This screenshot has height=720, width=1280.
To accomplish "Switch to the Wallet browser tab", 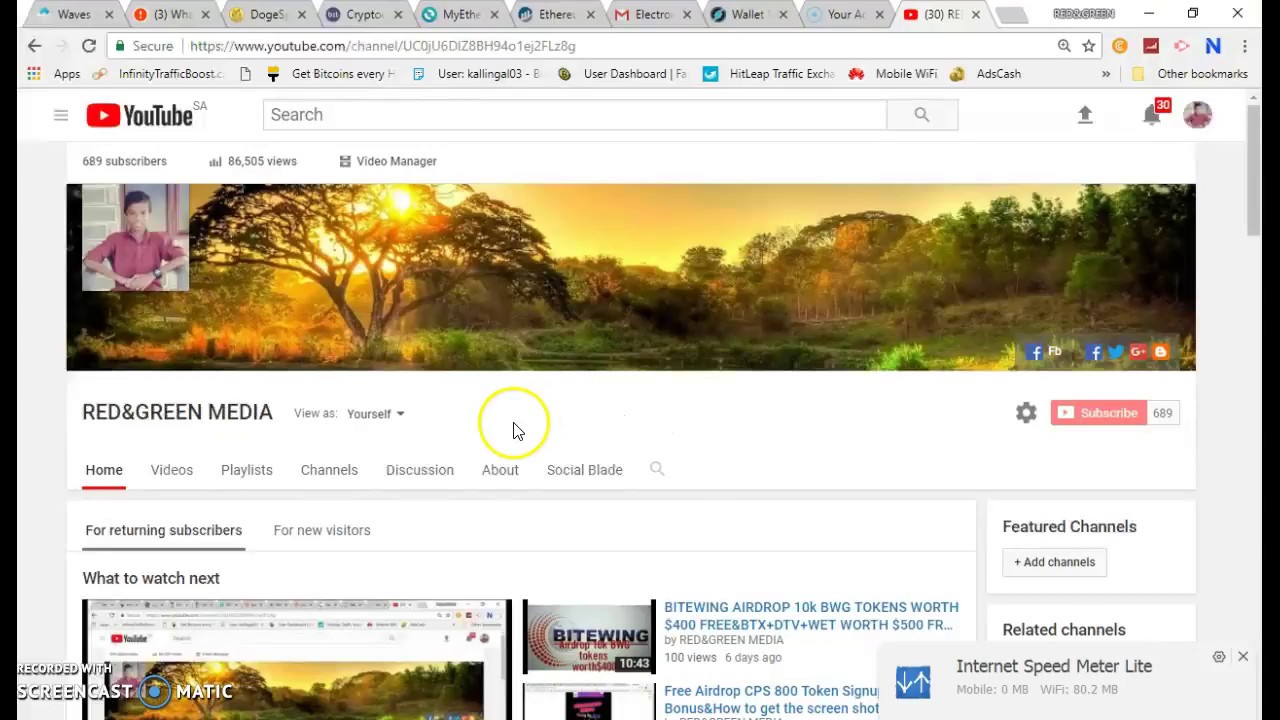I will (x=748, y=14).
